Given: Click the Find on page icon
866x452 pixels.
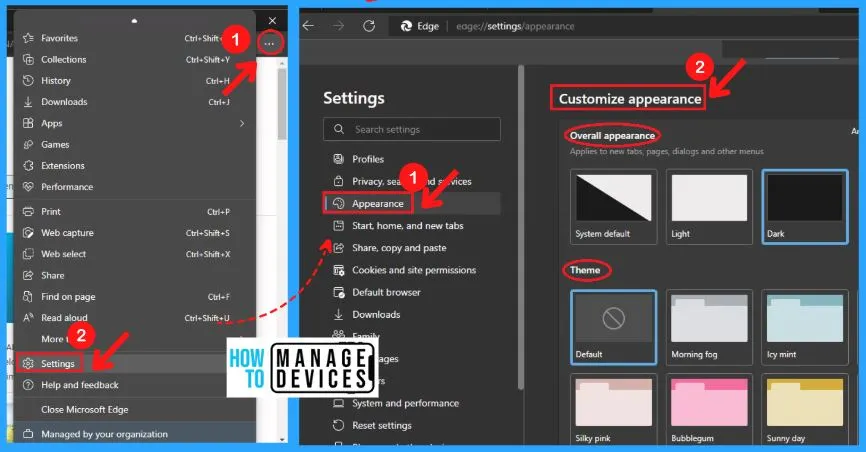Looking at the screenshot, I should (x=28, y=297).
